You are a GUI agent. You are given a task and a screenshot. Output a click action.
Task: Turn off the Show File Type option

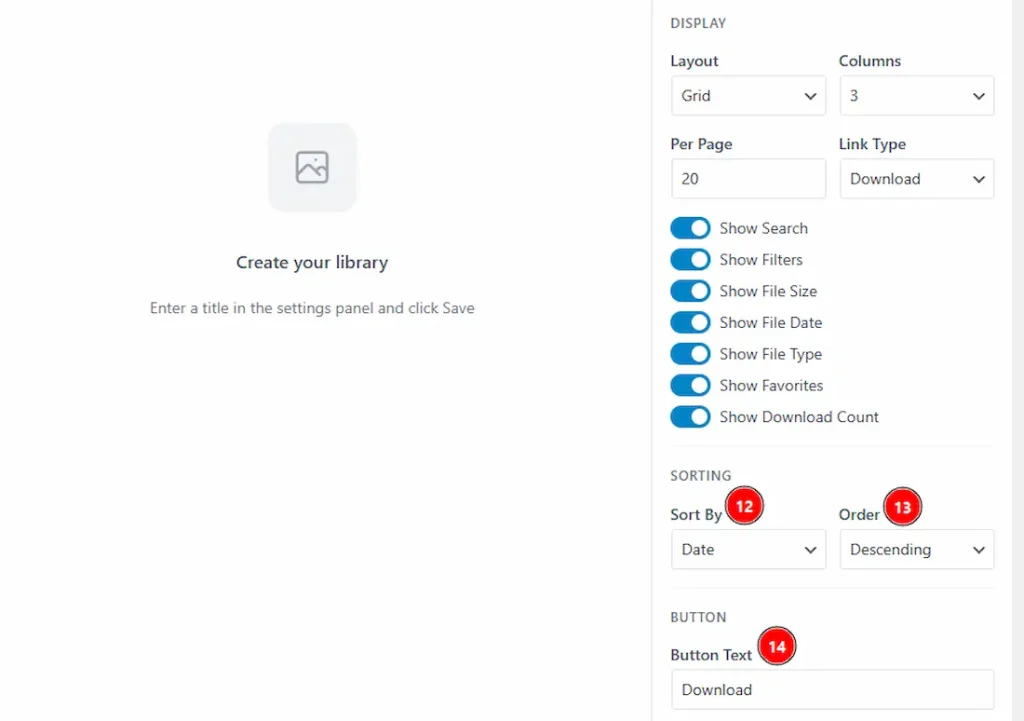[690, 354]
